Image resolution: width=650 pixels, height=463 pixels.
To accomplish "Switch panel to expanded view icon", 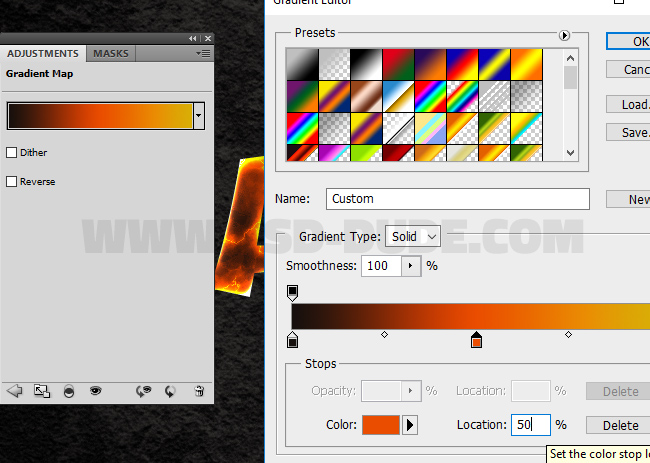I will click(42, 391).
